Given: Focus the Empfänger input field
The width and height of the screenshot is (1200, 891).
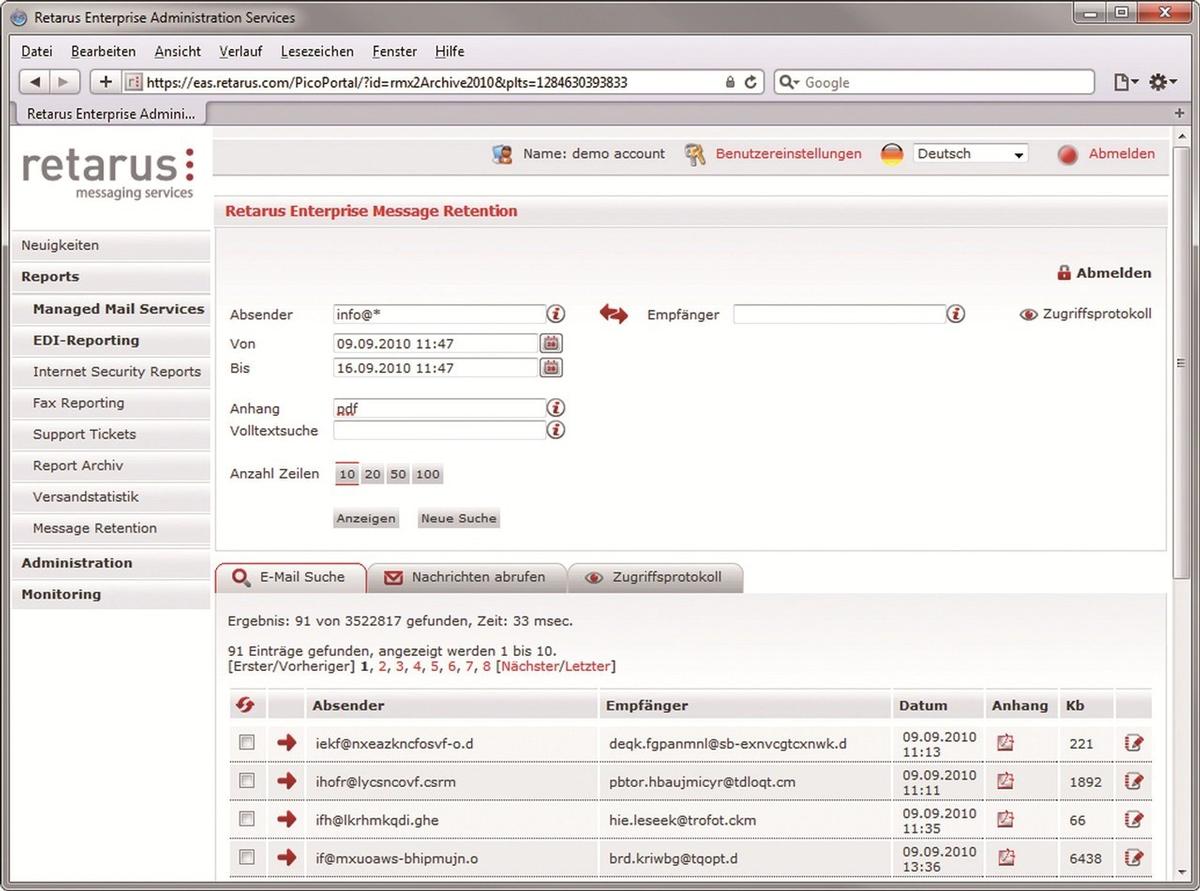Looking at the screenshot, I should (x=839, y=314).
